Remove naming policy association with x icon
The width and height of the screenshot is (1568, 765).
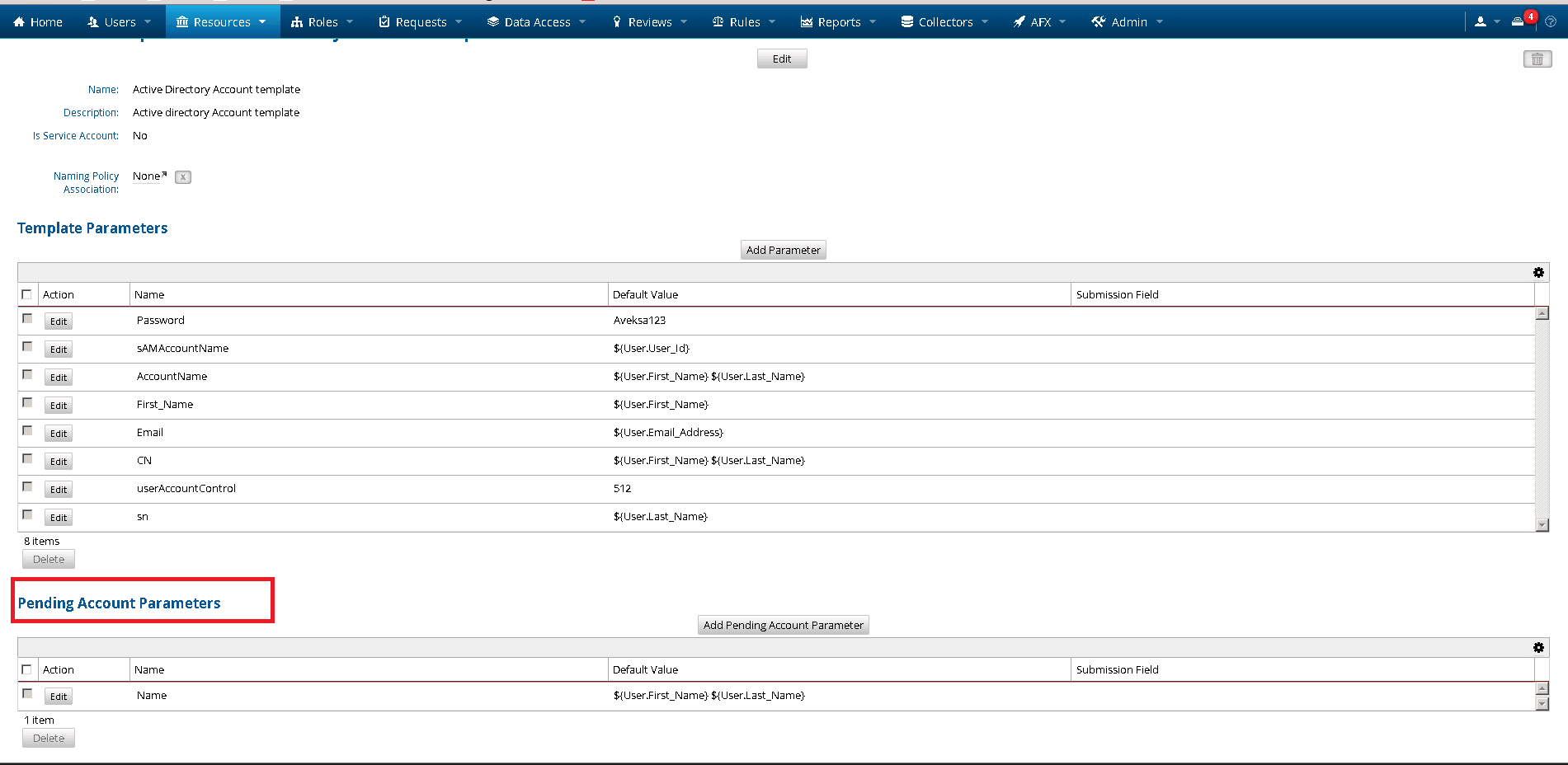pos(183,177)
